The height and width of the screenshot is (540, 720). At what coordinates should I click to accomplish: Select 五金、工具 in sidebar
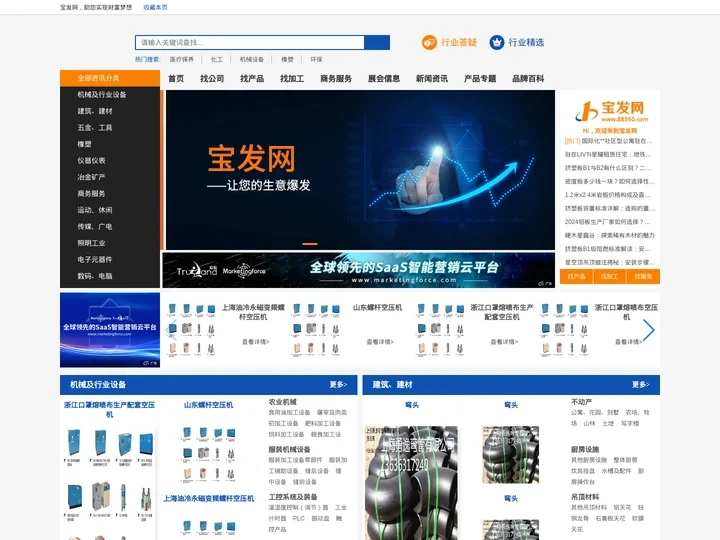[95, 128]
